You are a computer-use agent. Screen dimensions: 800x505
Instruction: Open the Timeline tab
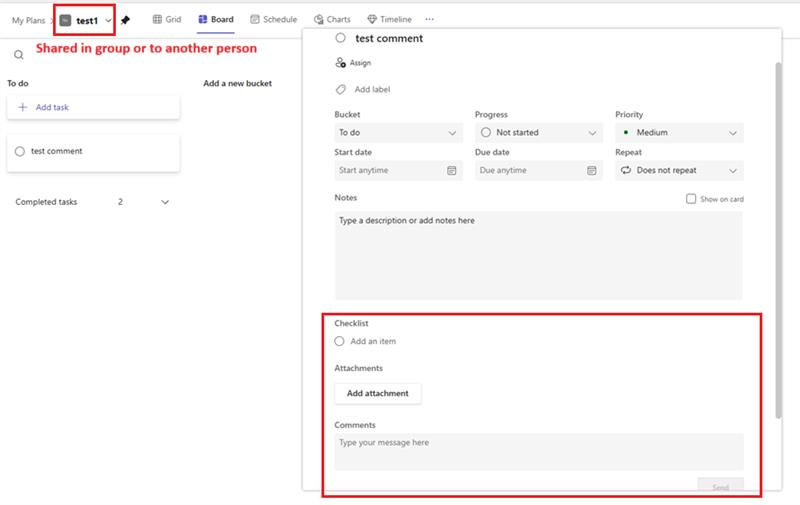pos(389,19)
